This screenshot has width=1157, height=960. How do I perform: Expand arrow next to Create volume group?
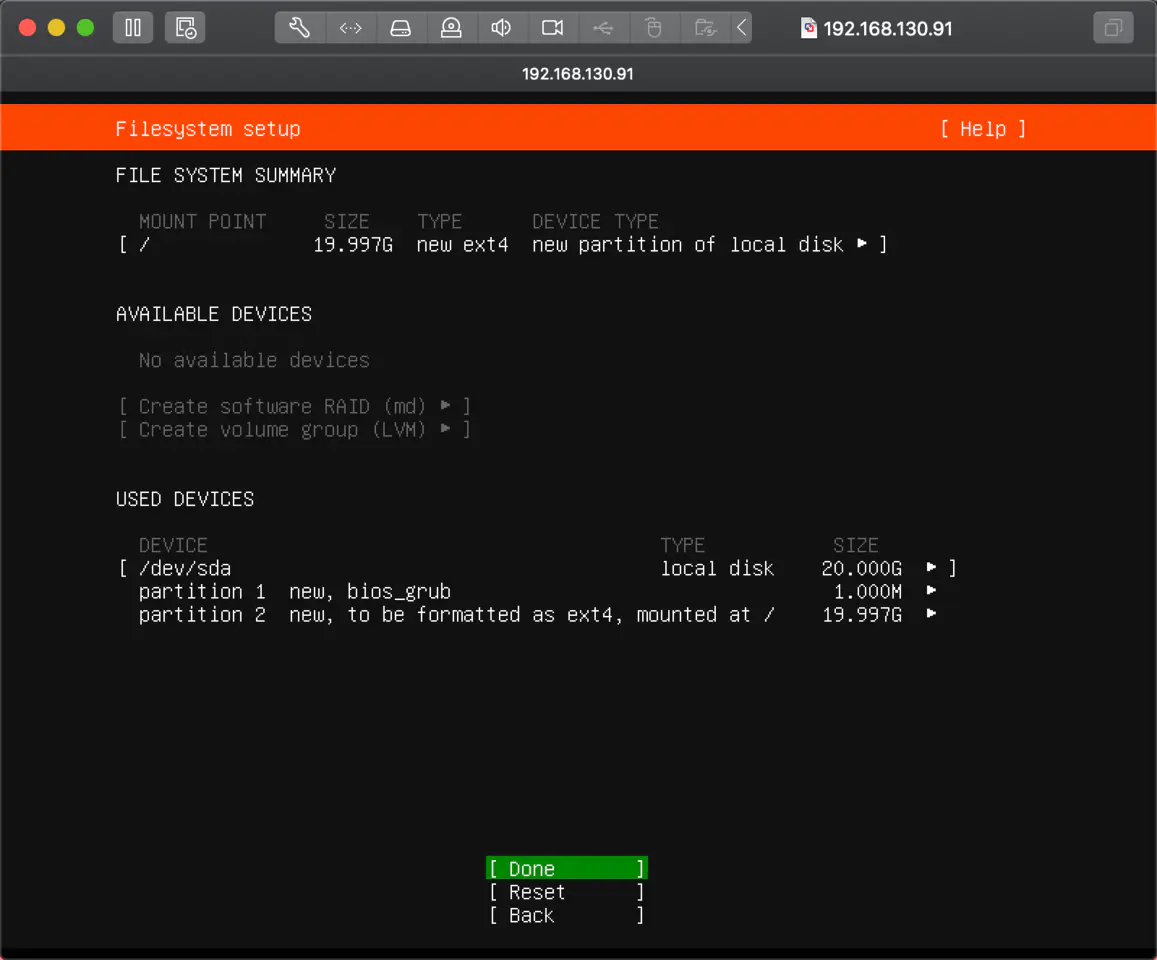tap(446, 428)
